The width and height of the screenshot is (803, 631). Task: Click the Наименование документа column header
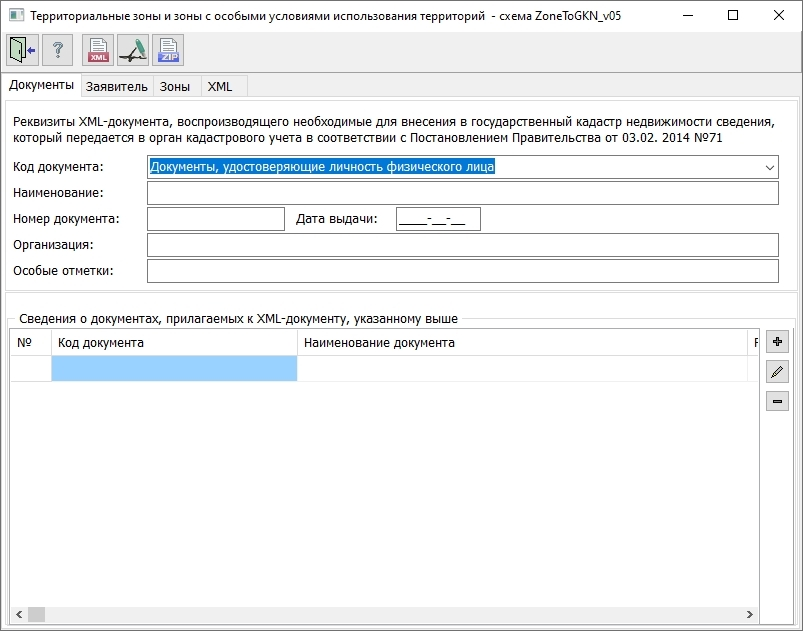click(x=520, y=343)
